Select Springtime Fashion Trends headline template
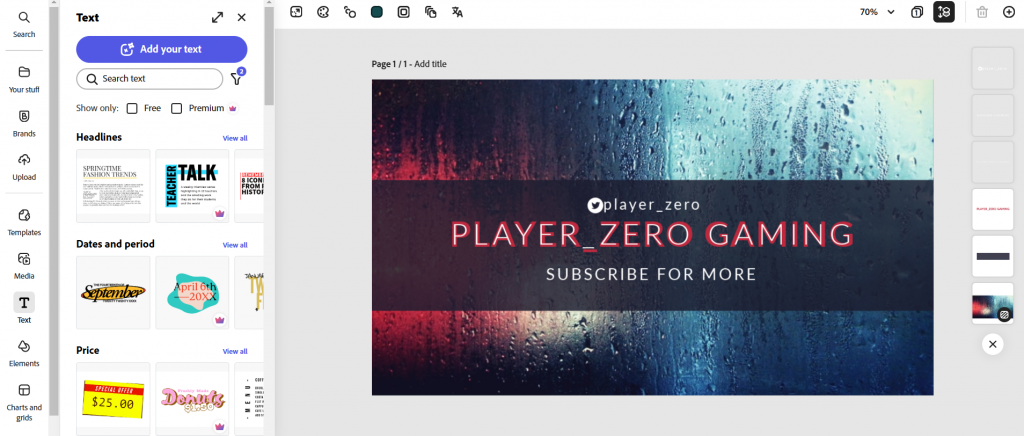Image resolution: width=1024 pixels, height=436 pixels. pos(113,186)
